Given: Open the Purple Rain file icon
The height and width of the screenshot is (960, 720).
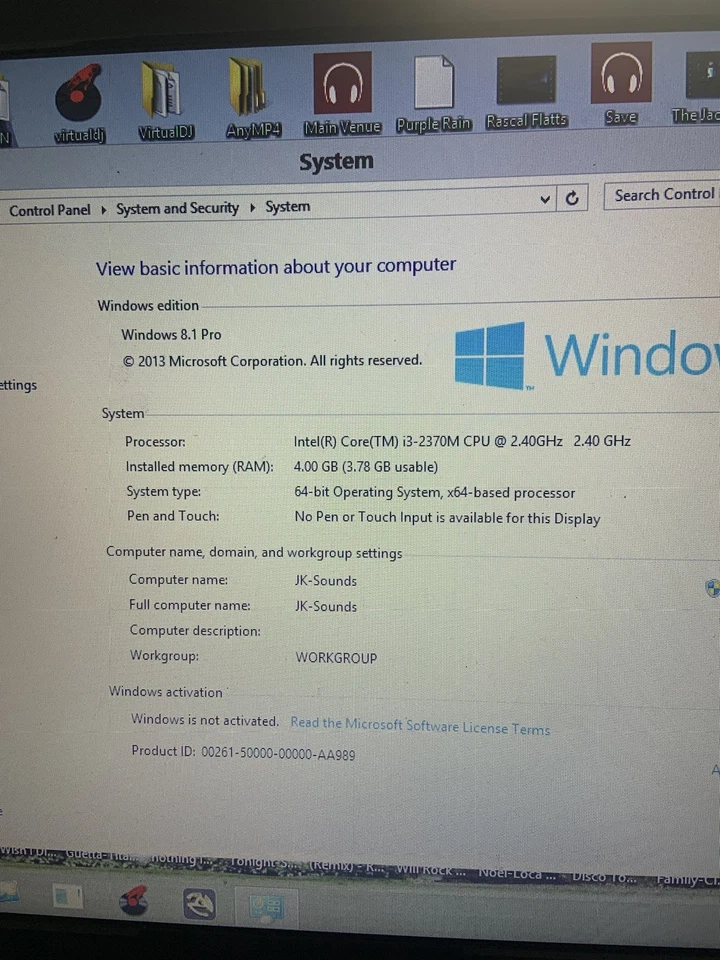Looking at the screenshot, I should (433, 92).
